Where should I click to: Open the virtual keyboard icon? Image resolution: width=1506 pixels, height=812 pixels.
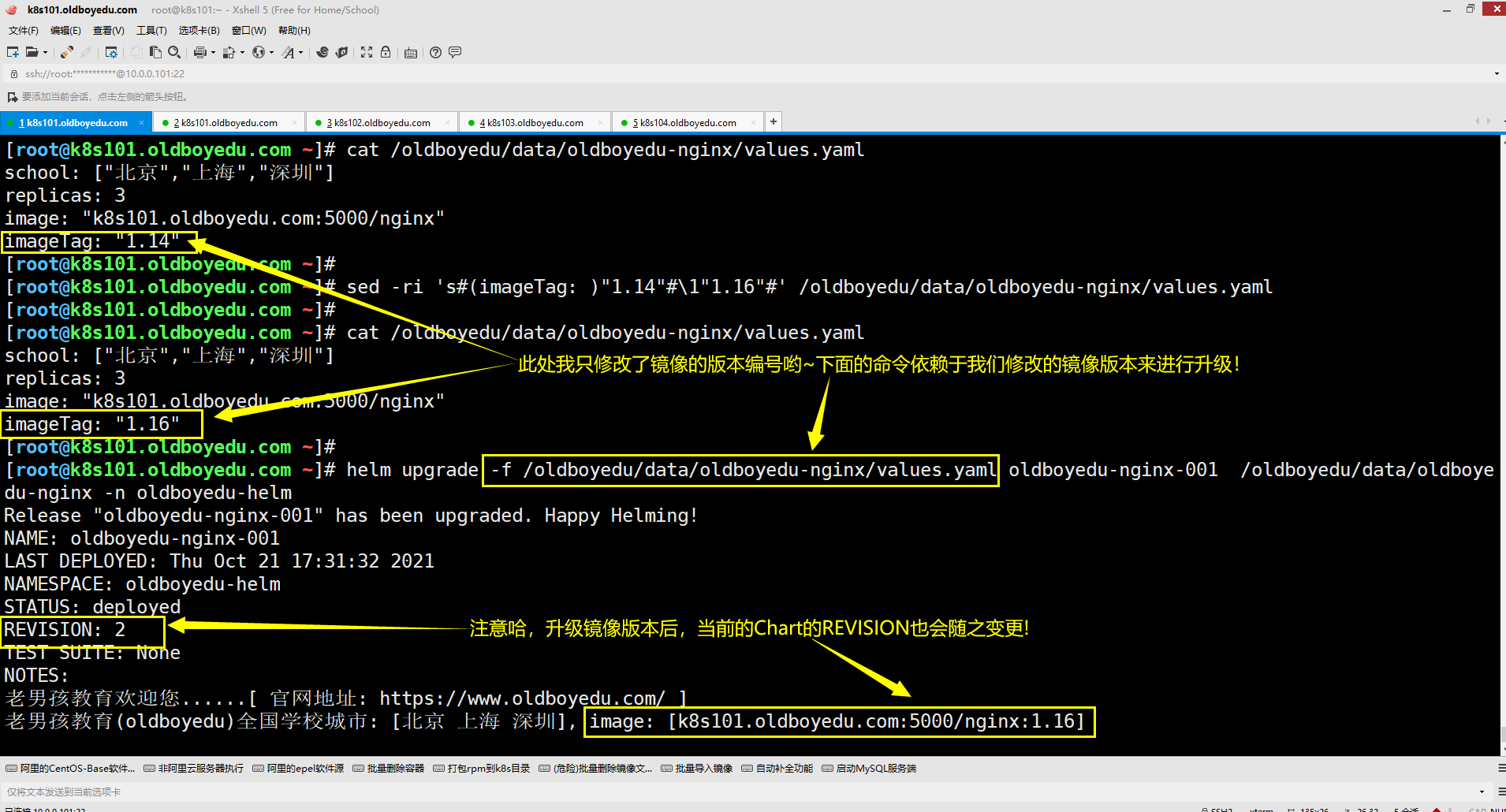[x=410, y=53]
